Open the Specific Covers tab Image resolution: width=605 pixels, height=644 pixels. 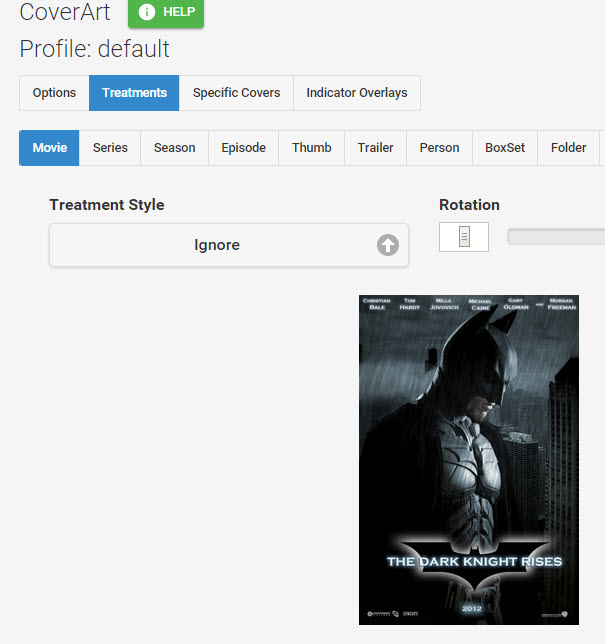(237, 93)
